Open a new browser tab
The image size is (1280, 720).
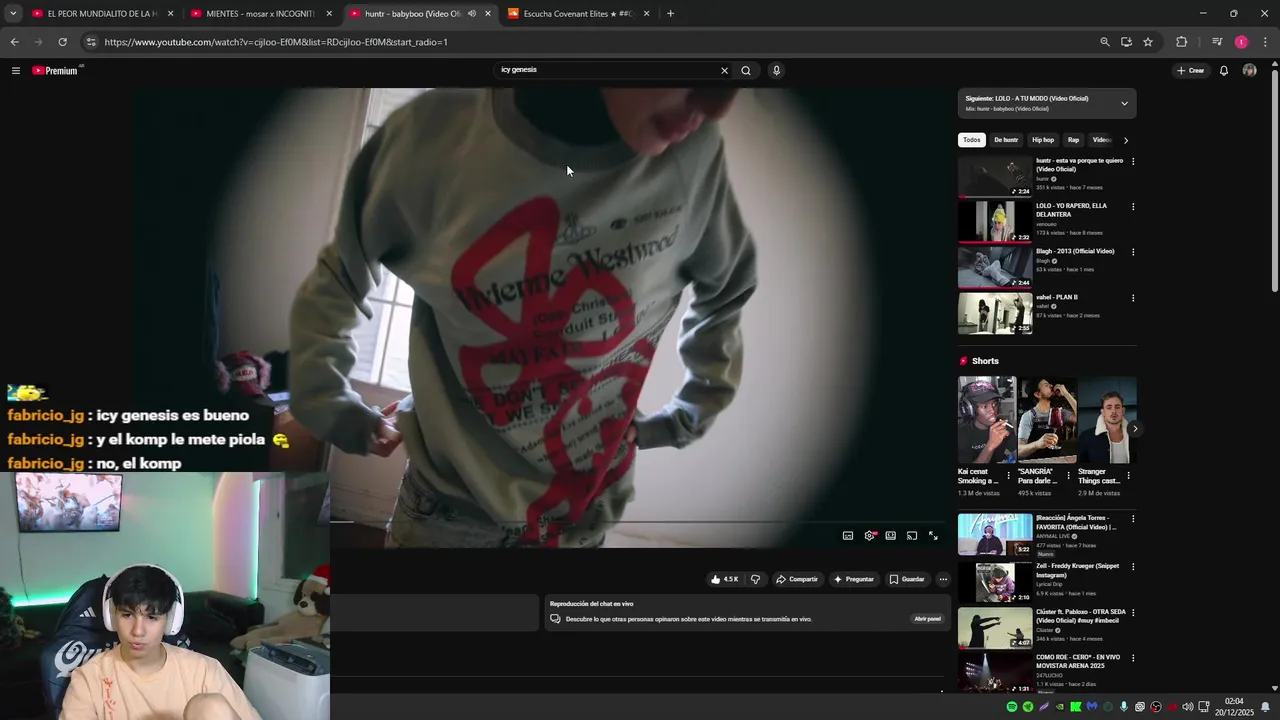coord(670,13)
